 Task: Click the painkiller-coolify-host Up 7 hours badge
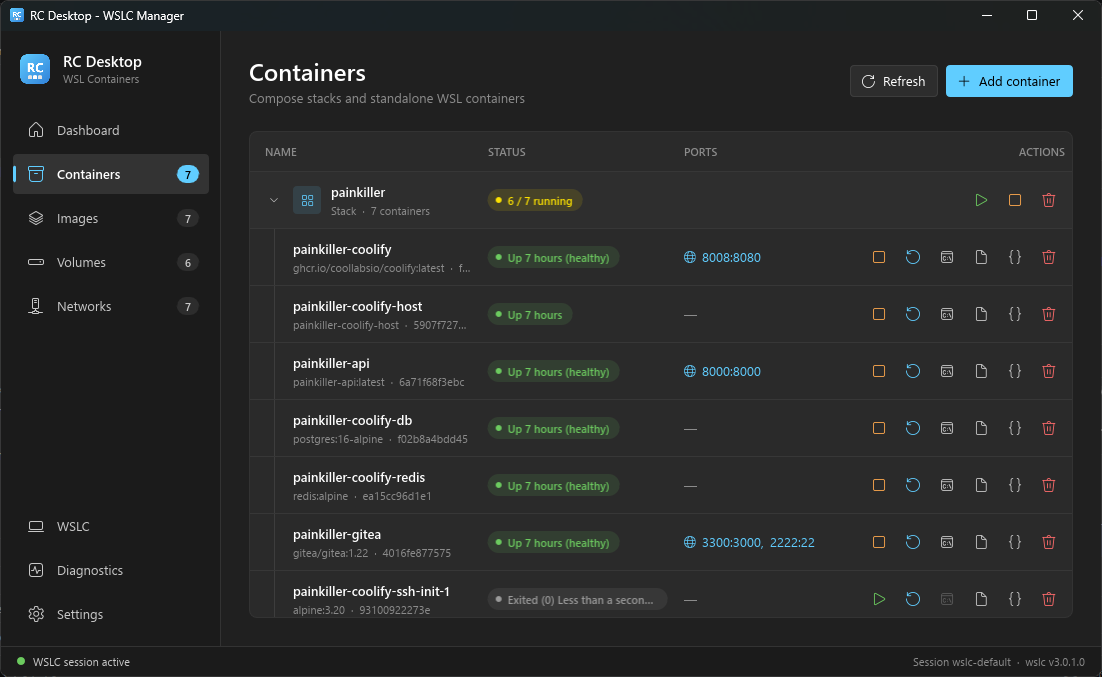click(530, 315)
